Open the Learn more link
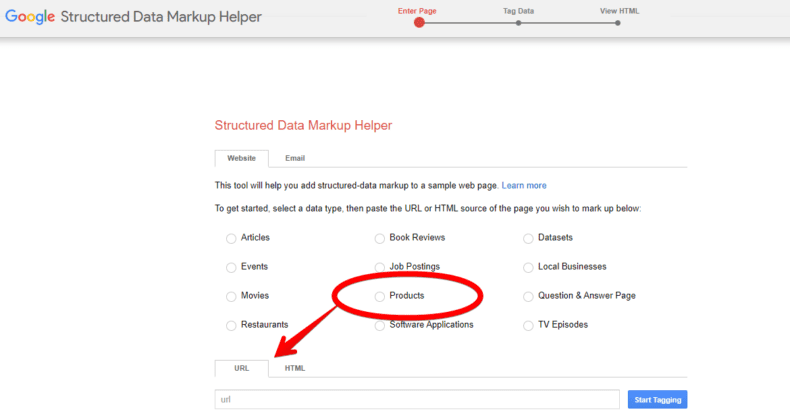Screen dimensions: 790x418 tap(524, 185)
